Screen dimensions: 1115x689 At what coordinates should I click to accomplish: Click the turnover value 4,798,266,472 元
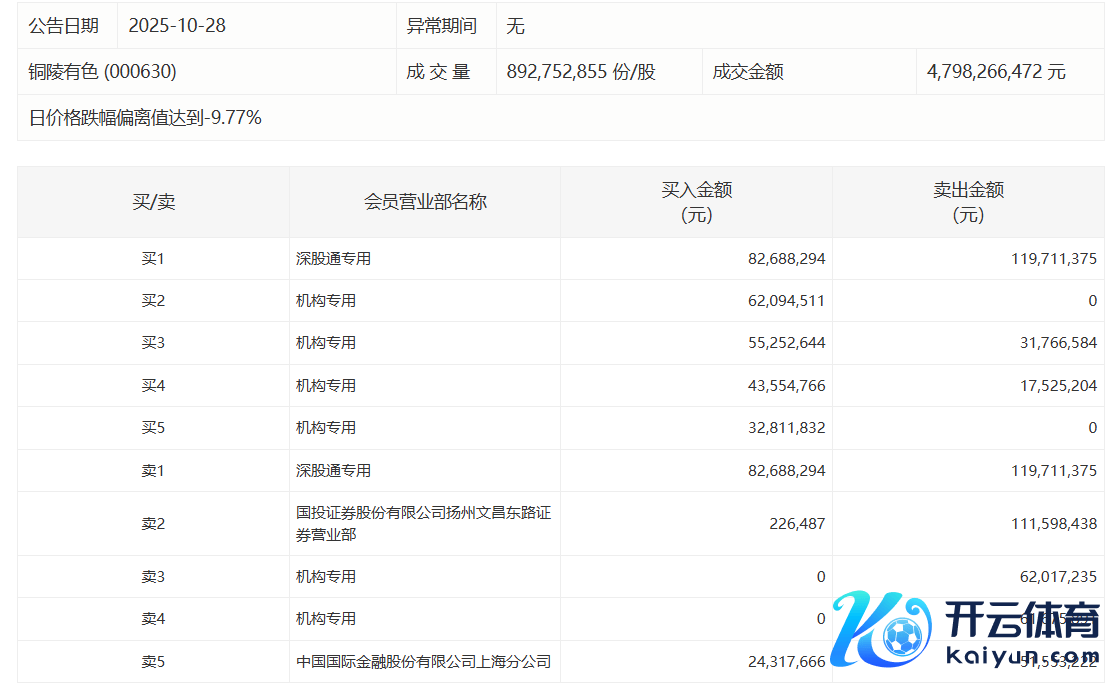[996, 72]
